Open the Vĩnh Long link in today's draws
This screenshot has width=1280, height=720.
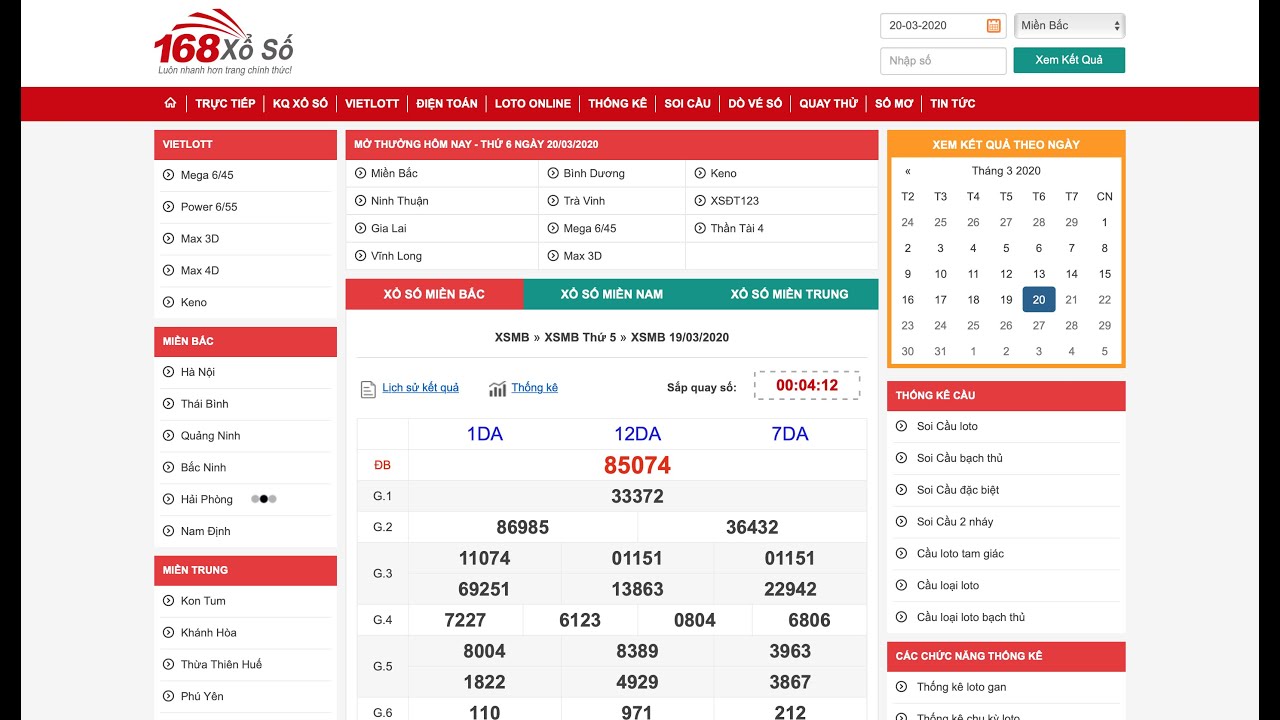[396, 256]
